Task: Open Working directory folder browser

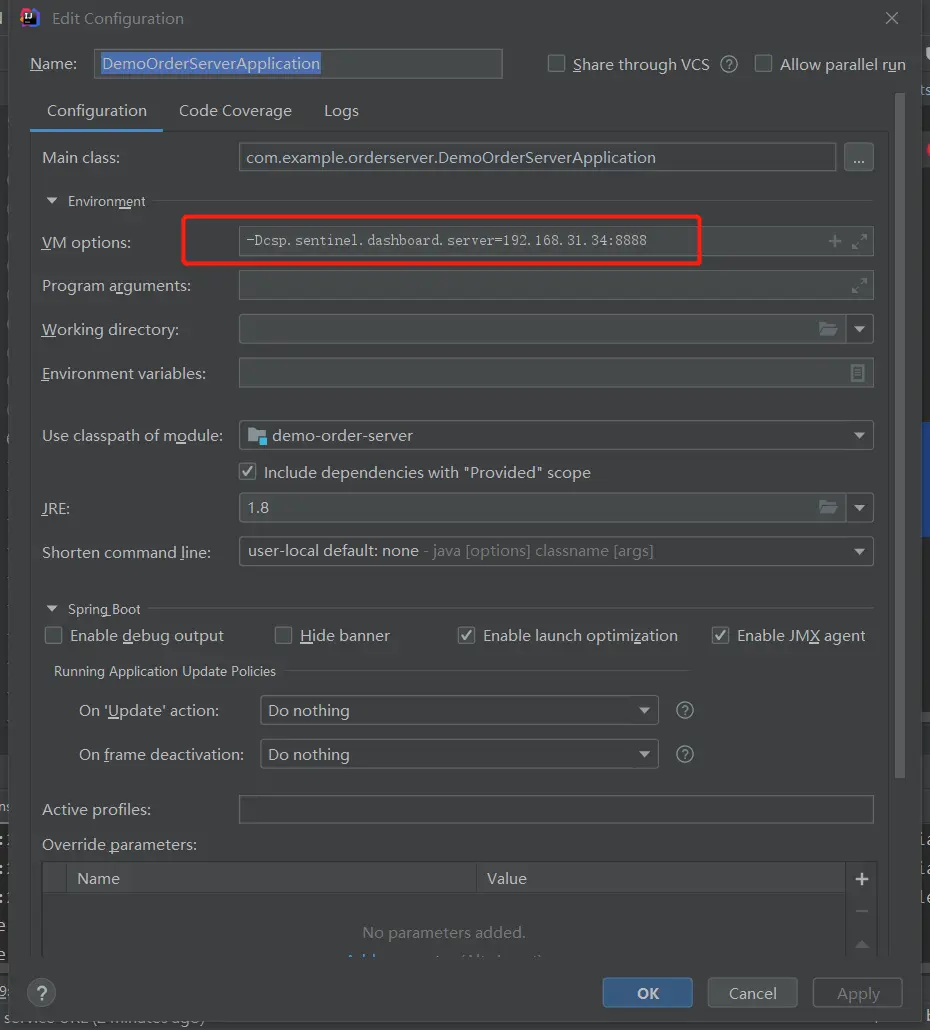Action: tap(828, 329)
